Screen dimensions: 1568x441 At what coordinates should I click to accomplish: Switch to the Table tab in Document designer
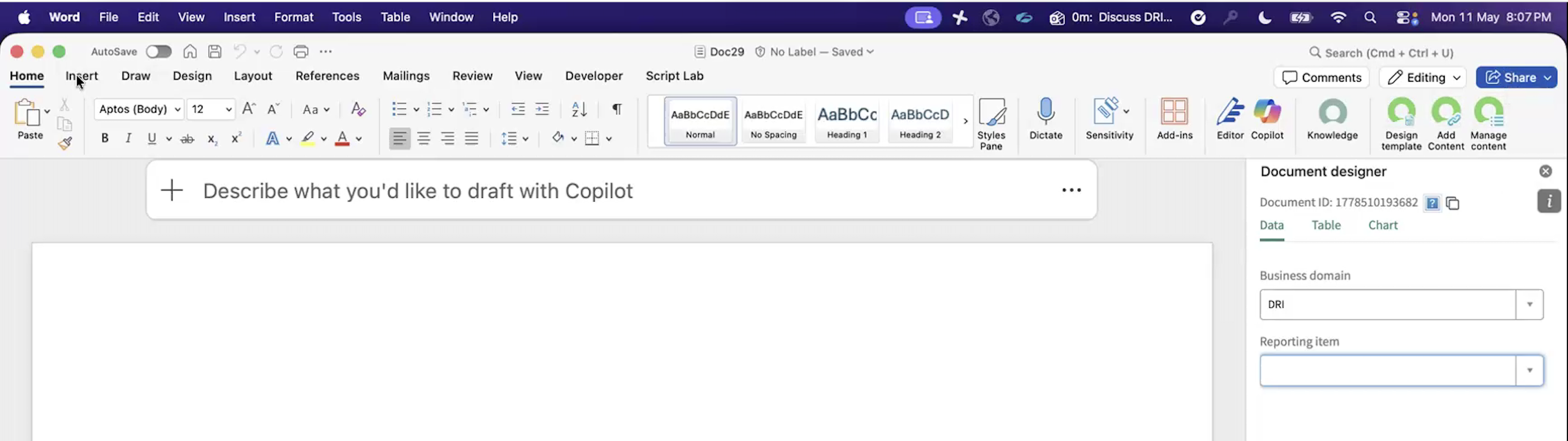(1326, 225)
